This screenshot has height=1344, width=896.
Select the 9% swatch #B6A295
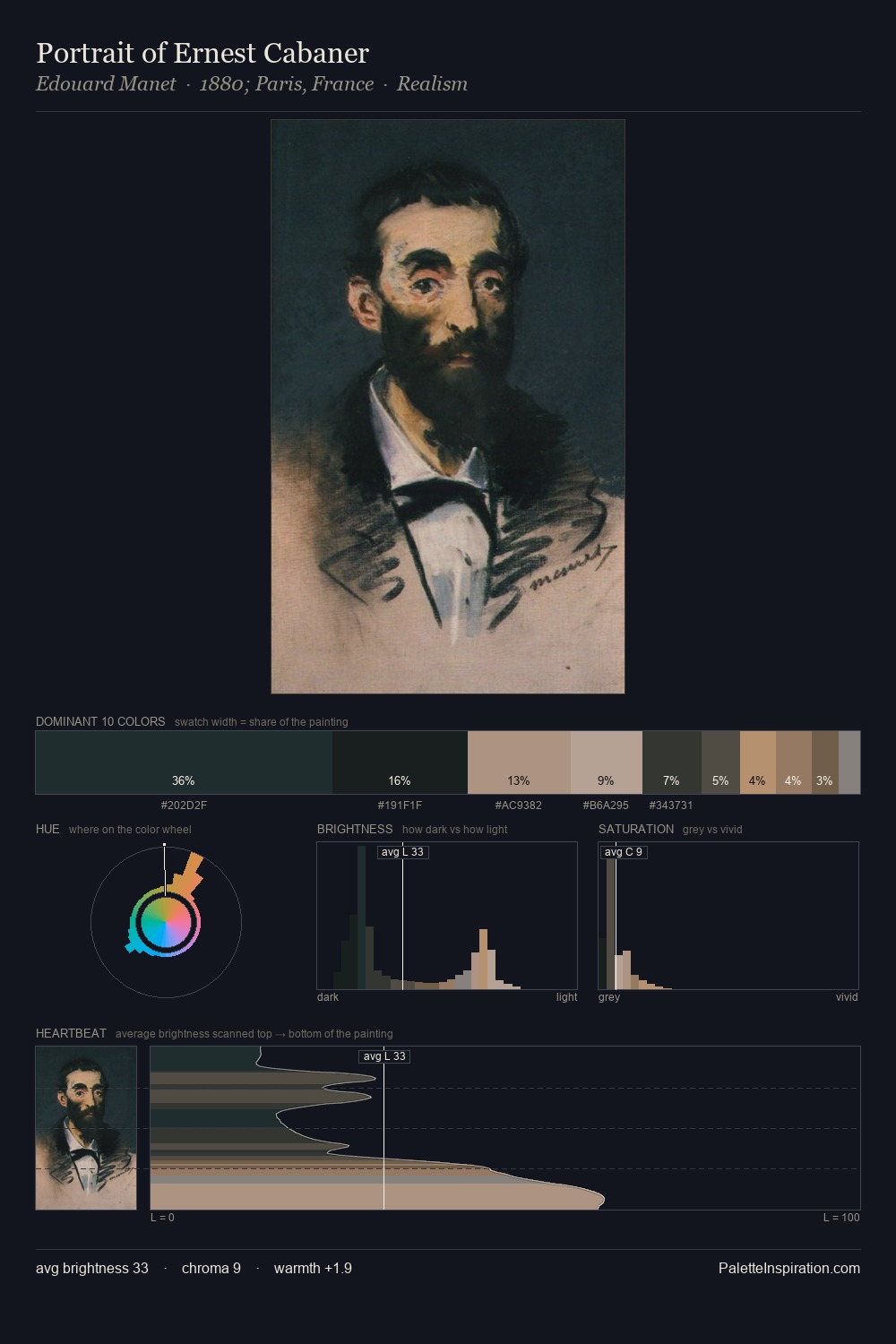(x=607, y=762)
